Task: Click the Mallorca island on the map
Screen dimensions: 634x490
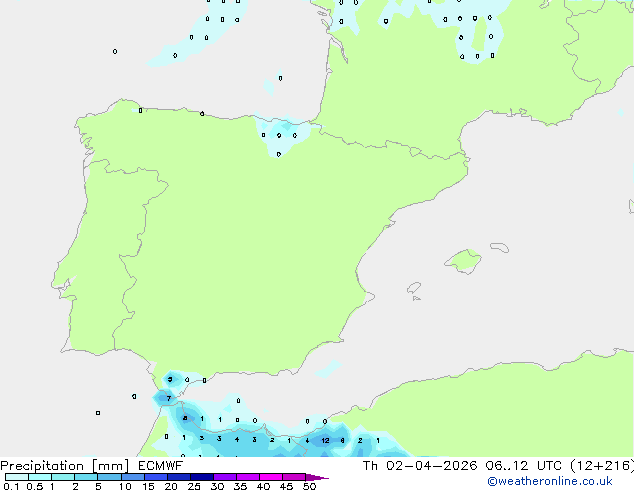Action: coord(463,261)
